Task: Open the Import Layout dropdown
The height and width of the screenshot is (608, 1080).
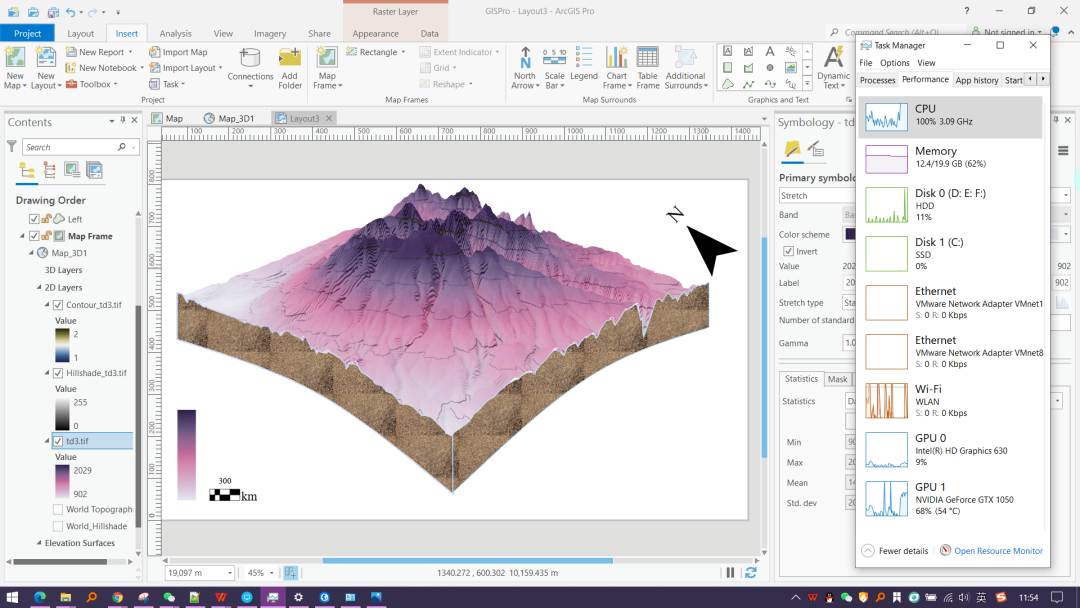Action: pyautogui.click(x=220, y=67)
